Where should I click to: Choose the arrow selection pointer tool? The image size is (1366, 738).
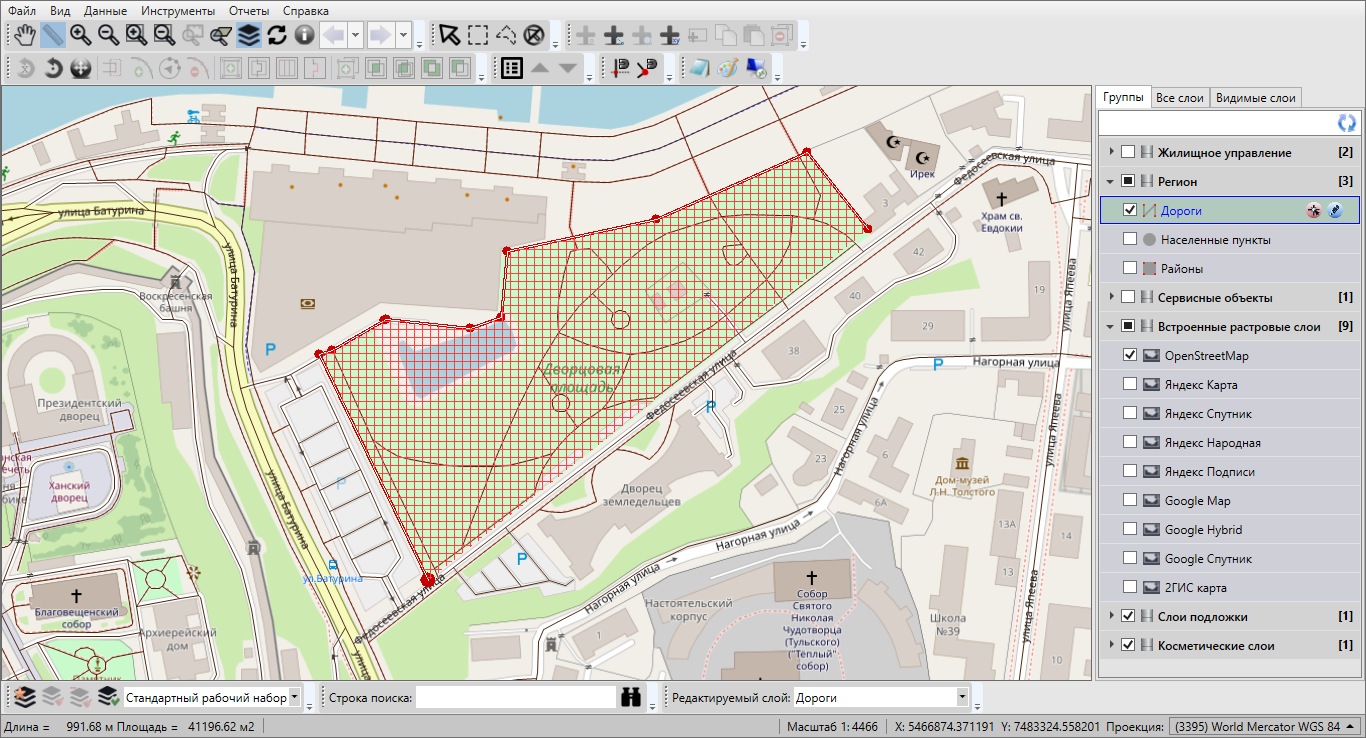tap(450, 35)
